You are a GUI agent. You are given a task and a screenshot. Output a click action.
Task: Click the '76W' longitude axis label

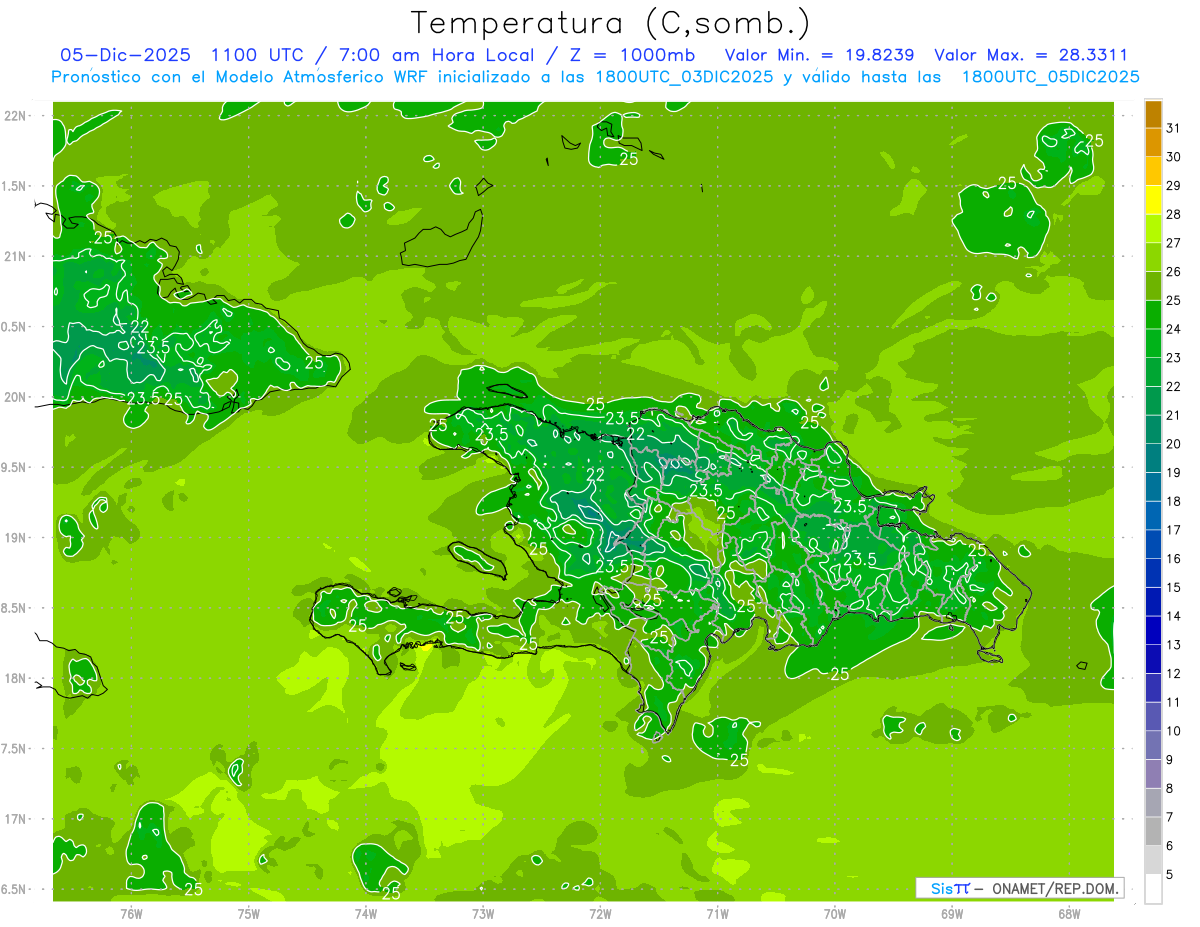coord(131,914)
